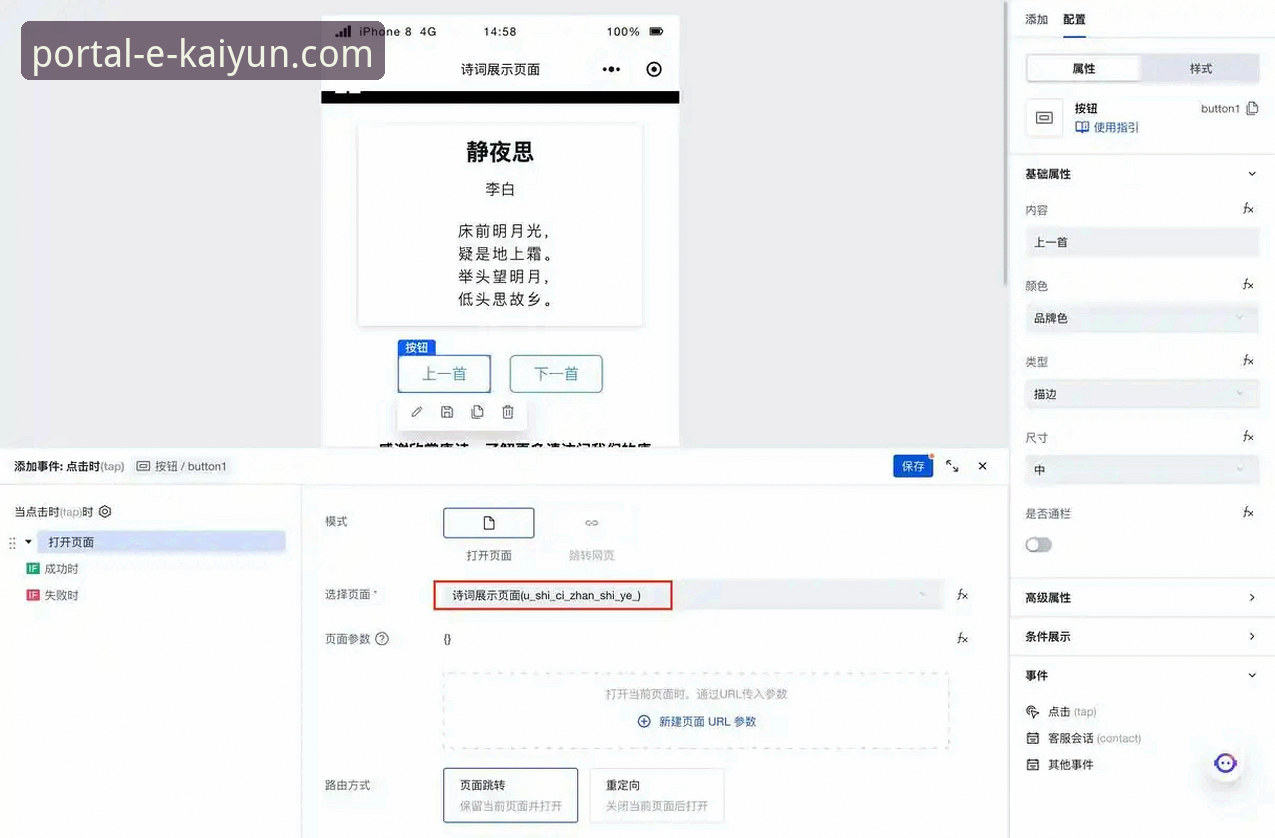Delete the button with trash icon
The width and height of the screenshot is (1275, 838).
point(508,412)
